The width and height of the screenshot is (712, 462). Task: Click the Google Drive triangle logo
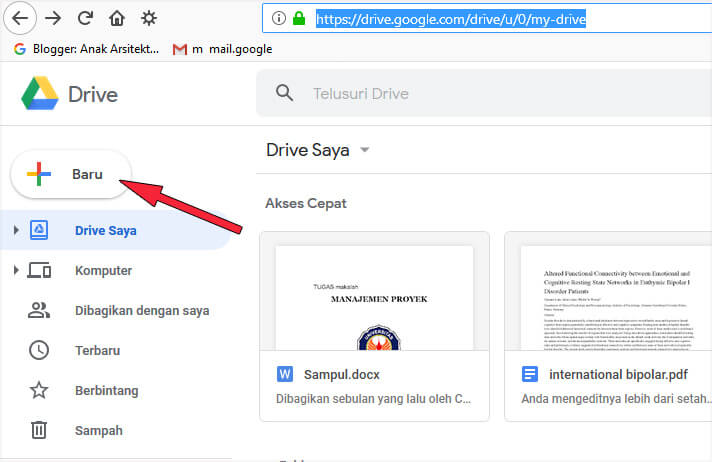tap(40, 94)
